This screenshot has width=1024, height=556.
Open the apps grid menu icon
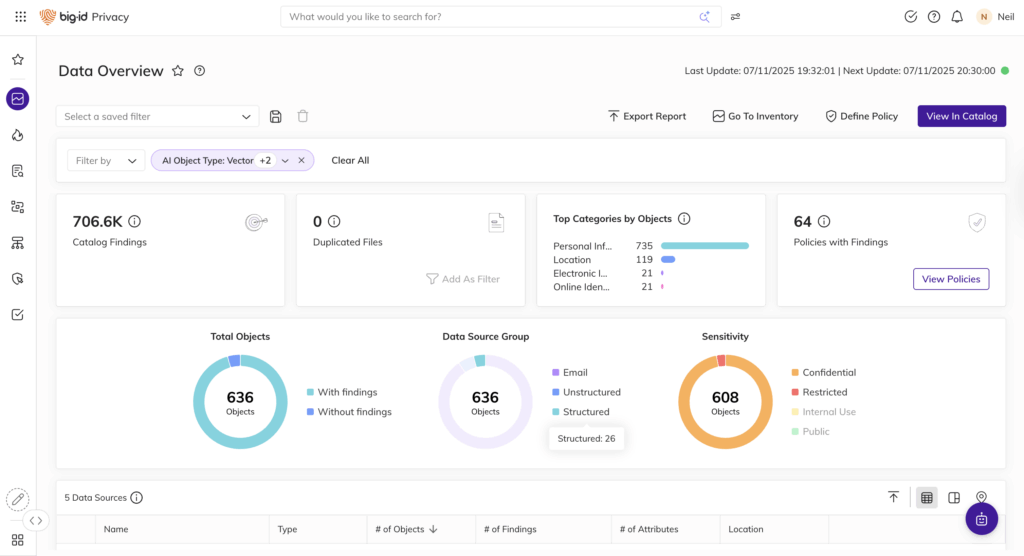pos(20,17)
